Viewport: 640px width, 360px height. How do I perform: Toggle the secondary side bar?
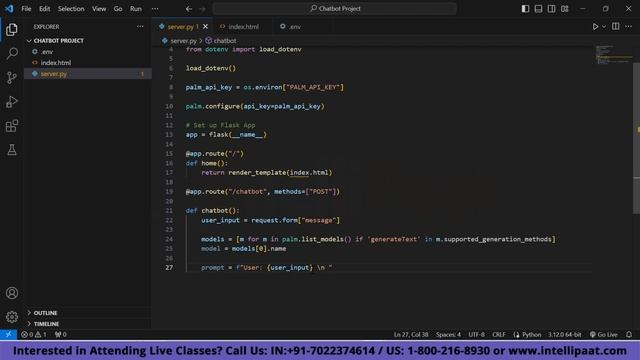click(551, 9)
